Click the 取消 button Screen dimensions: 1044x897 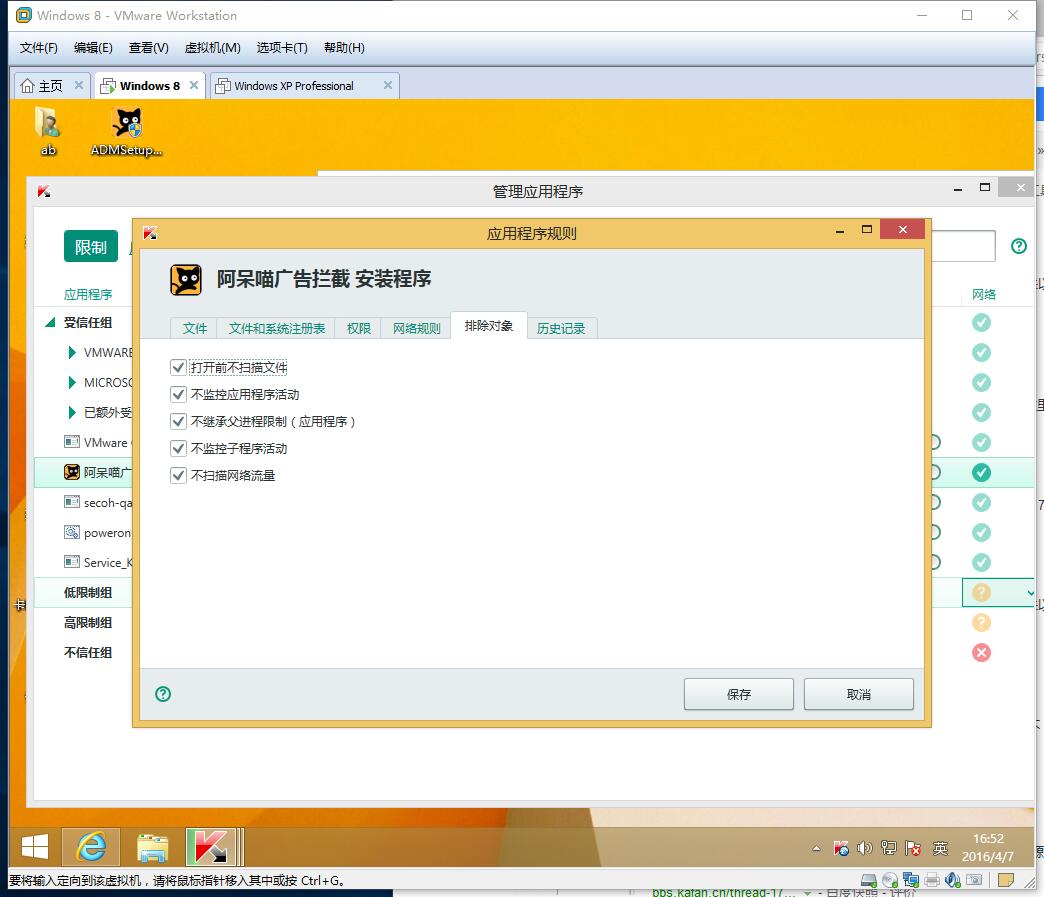click(x=858, y=694)
